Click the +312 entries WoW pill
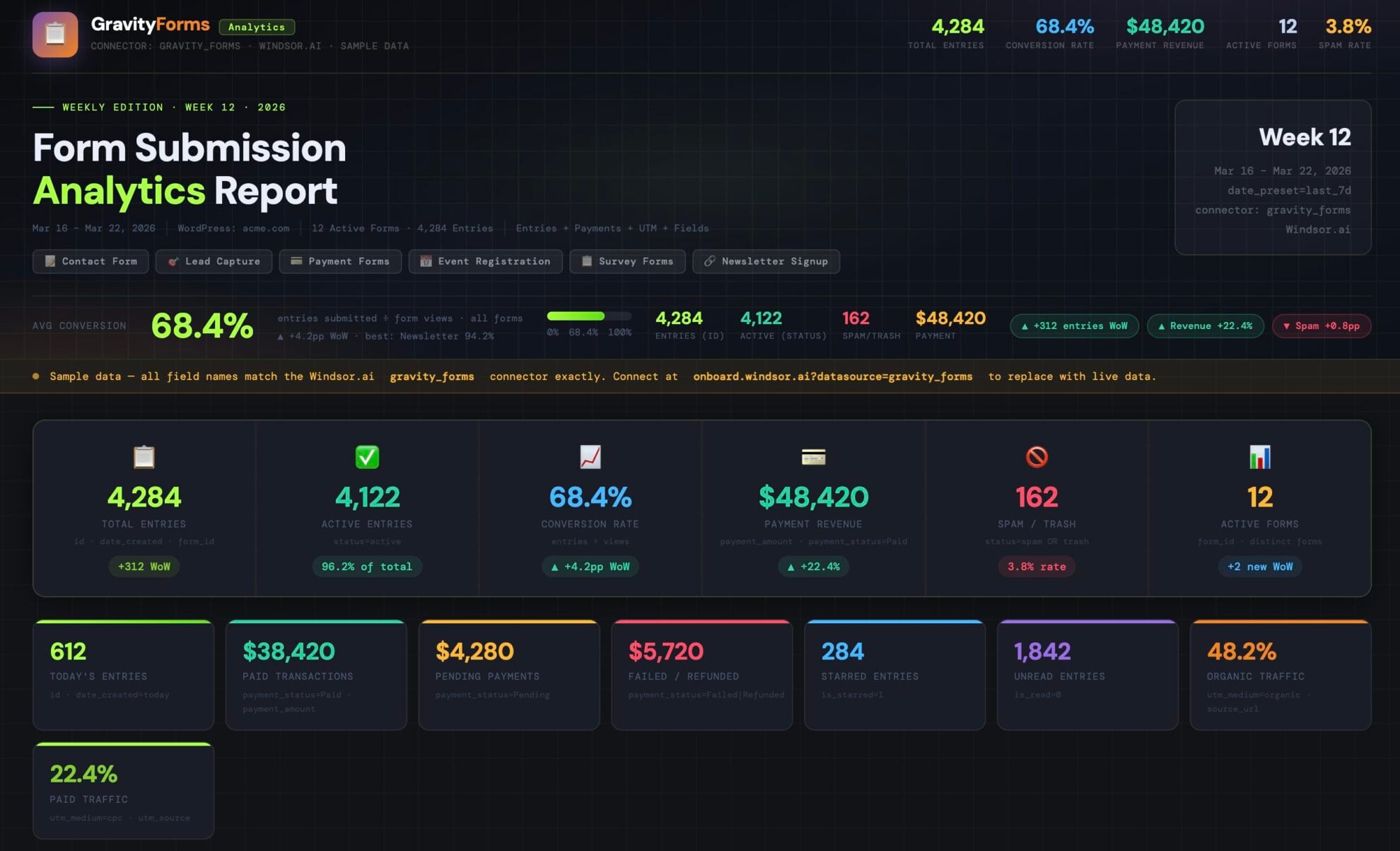 click(x=1074, y=326)
